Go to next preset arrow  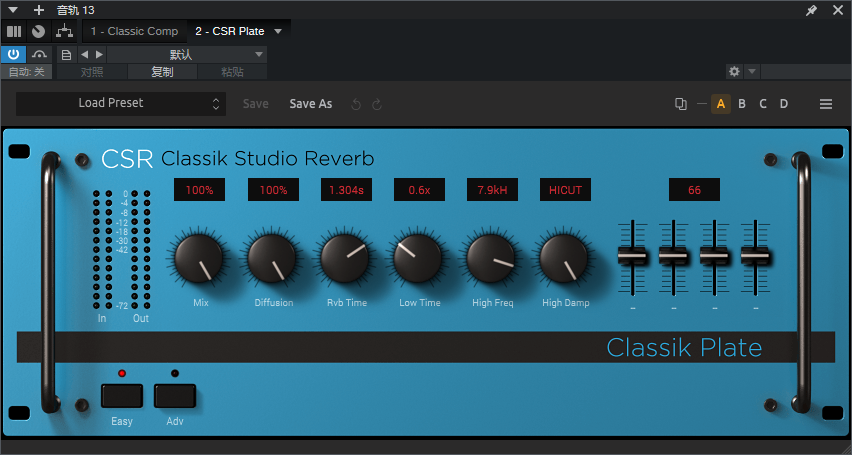coord(99,54)
